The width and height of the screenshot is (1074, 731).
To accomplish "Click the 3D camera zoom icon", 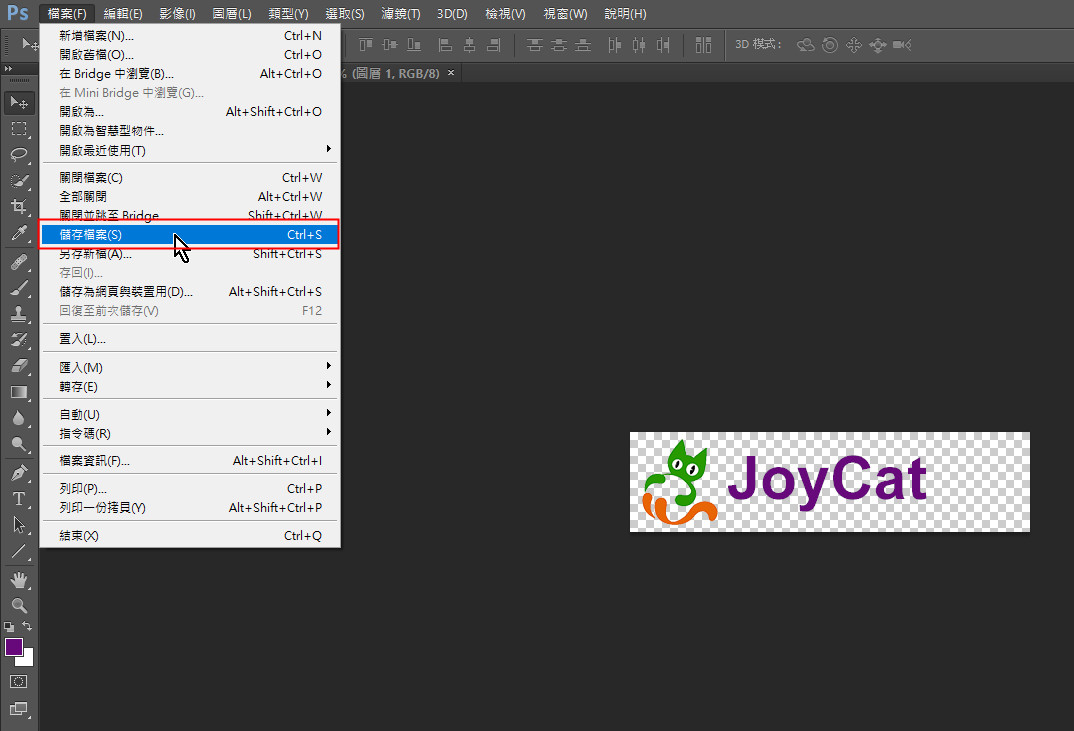I will (902, 45).
